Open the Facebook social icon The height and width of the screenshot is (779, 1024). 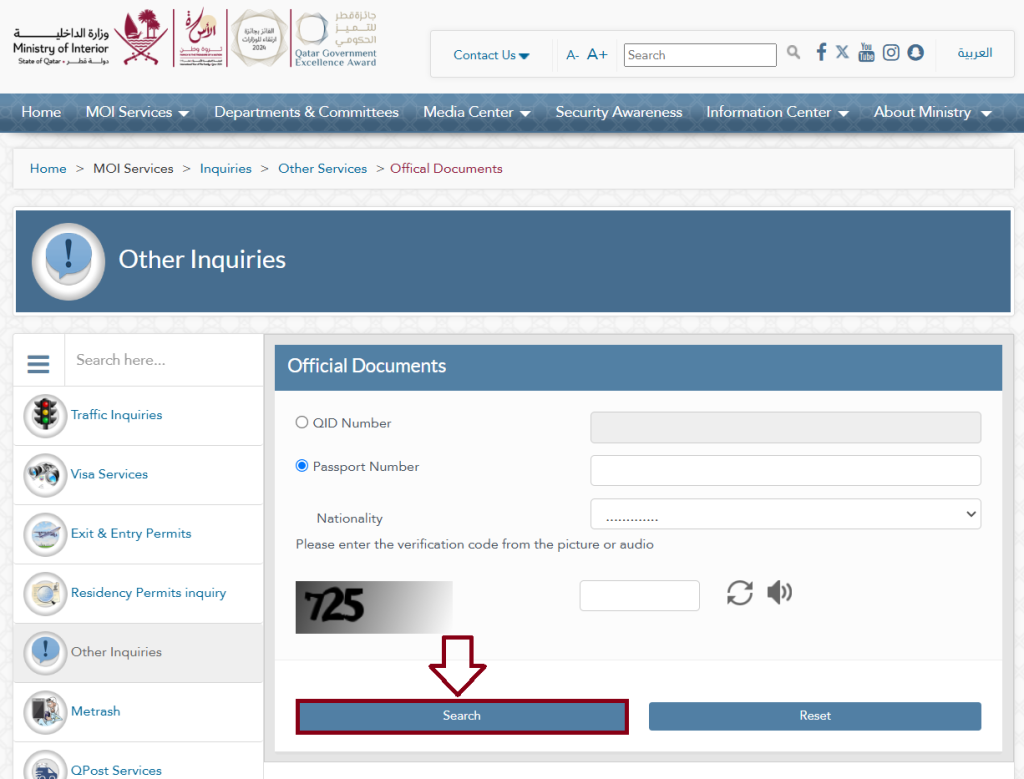click(x=821, y=52)
